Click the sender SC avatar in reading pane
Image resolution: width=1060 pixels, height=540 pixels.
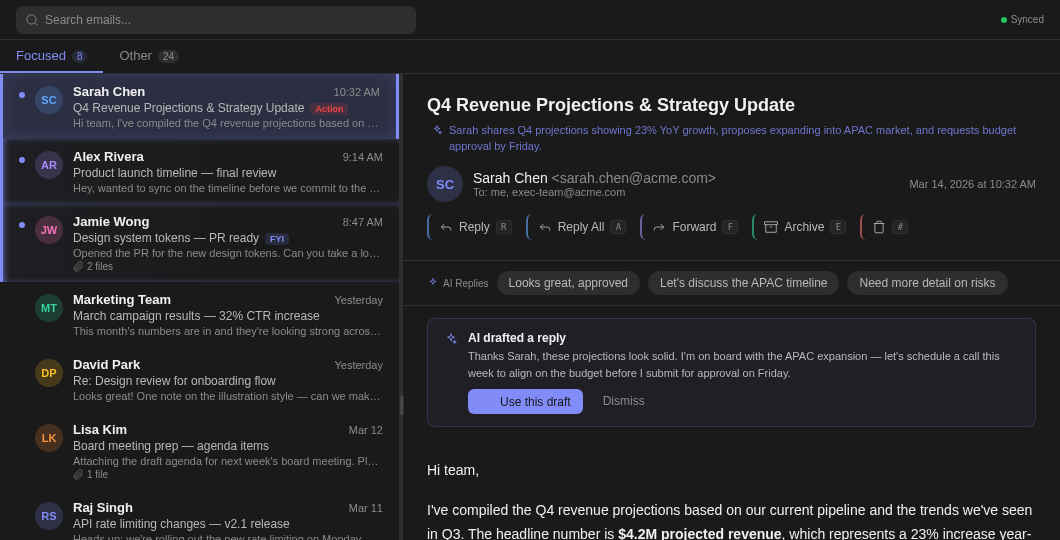click(x=445, y=184)
